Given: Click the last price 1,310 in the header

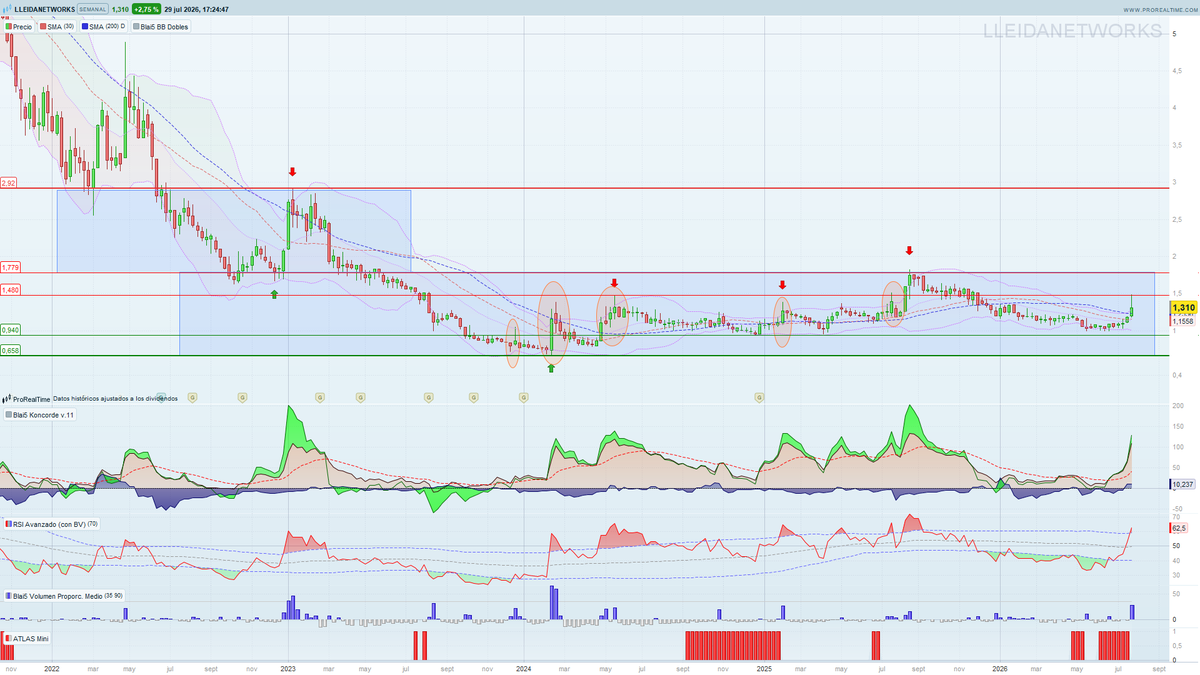Looking at the screenshot, I should tap(119, 9).
